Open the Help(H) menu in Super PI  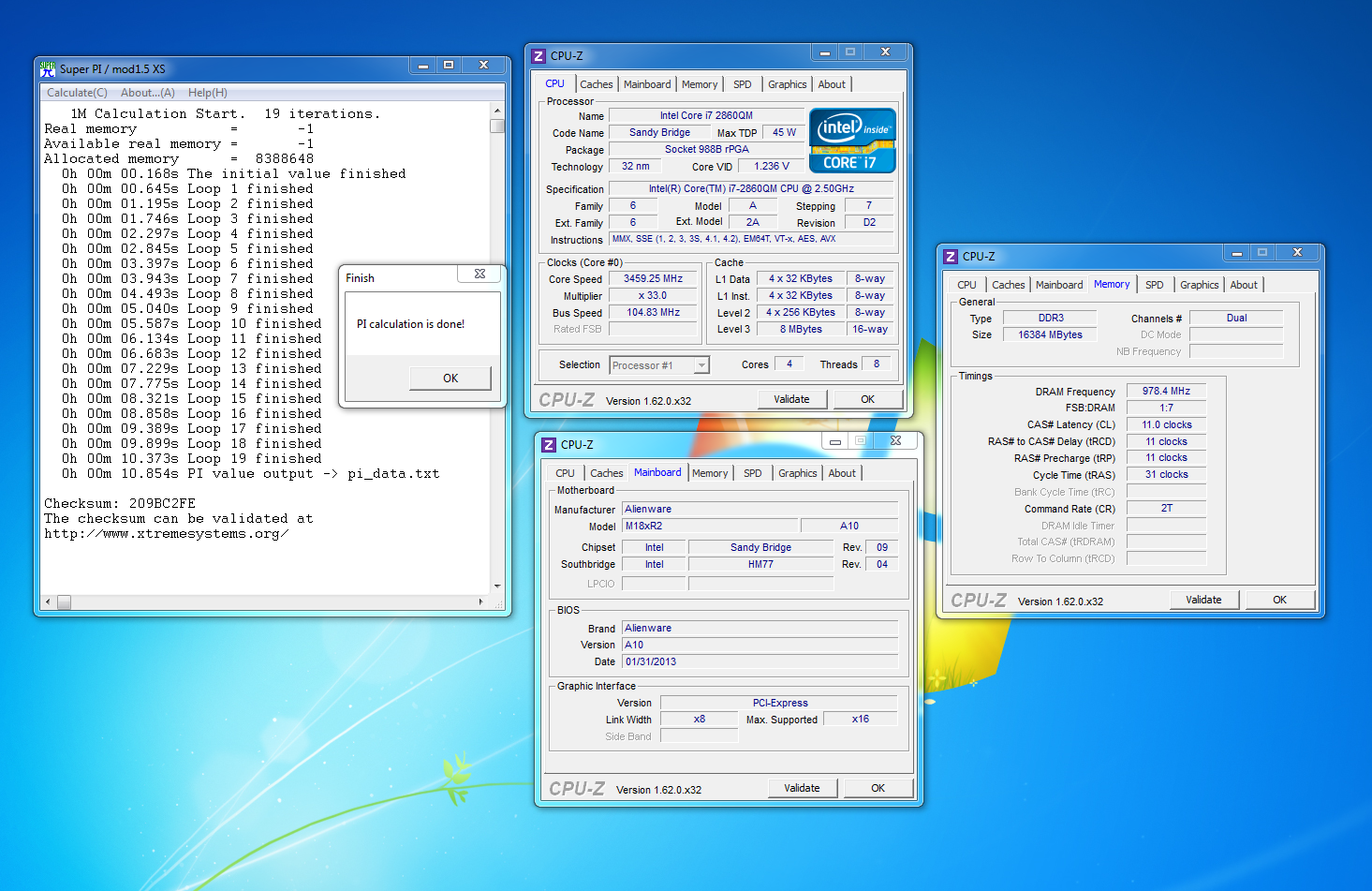[x=208, y=93]
